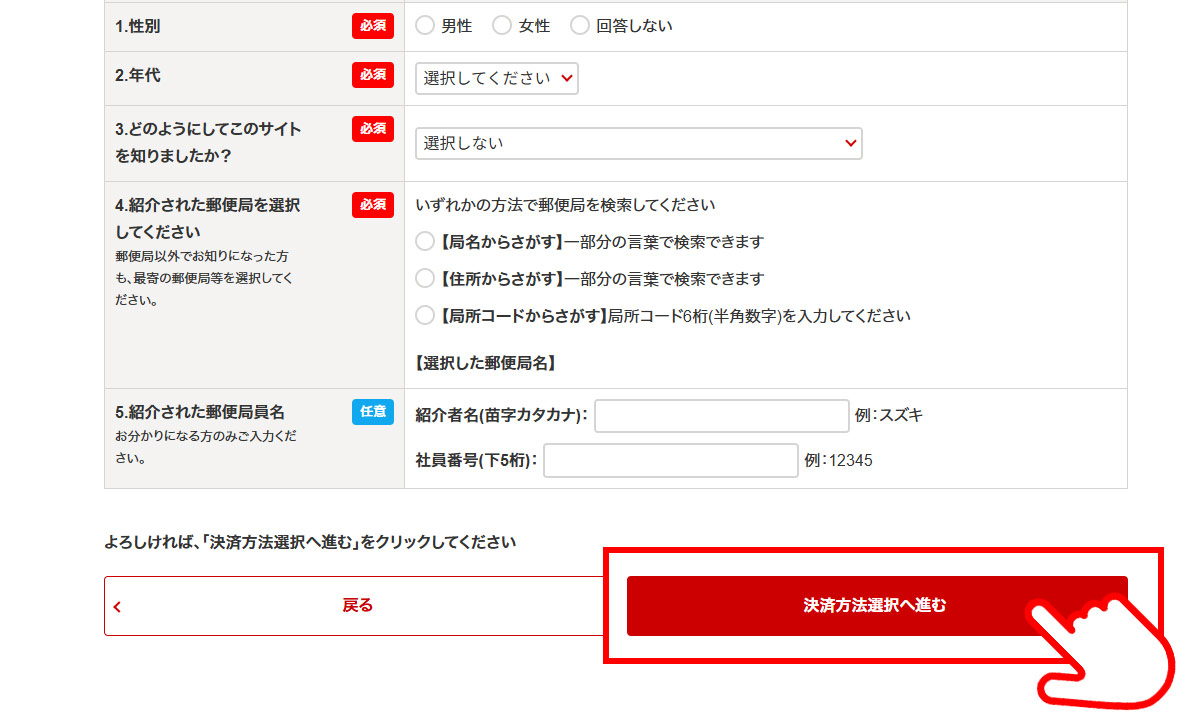Click the 必須 badge next to 年代

point(373,75)
